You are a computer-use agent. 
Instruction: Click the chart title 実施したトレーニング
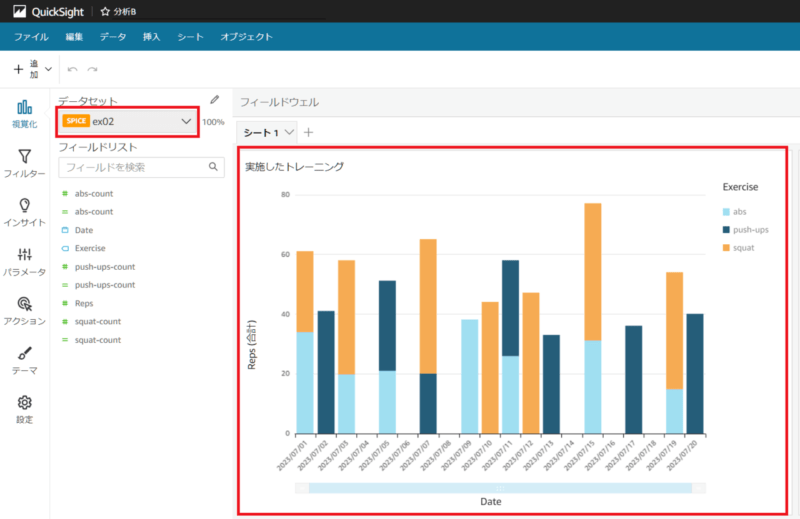294,166
